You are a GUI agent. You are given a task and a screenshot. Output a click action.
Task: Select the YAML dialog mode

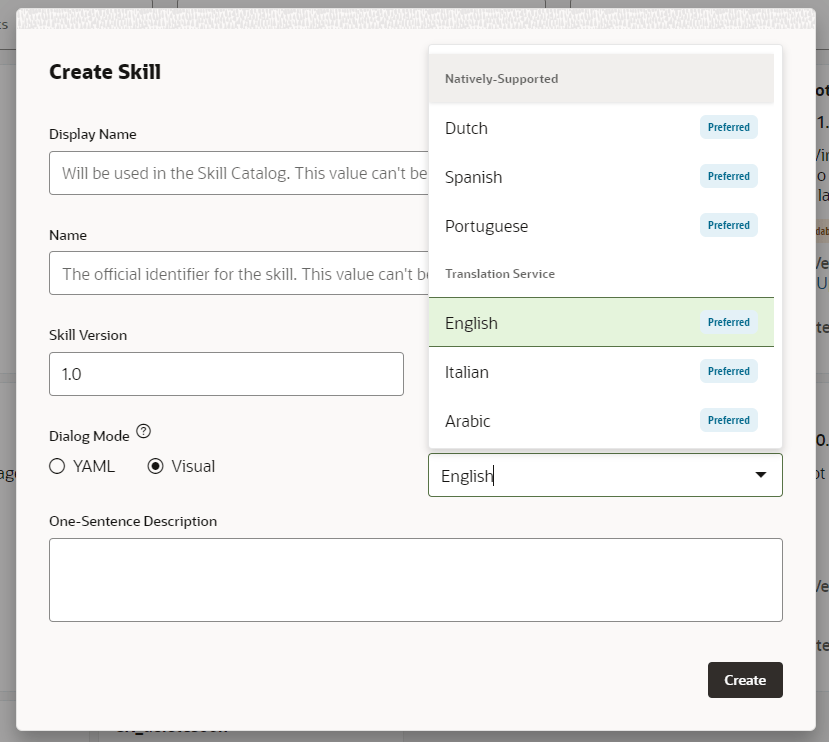[x=57, y=466]
